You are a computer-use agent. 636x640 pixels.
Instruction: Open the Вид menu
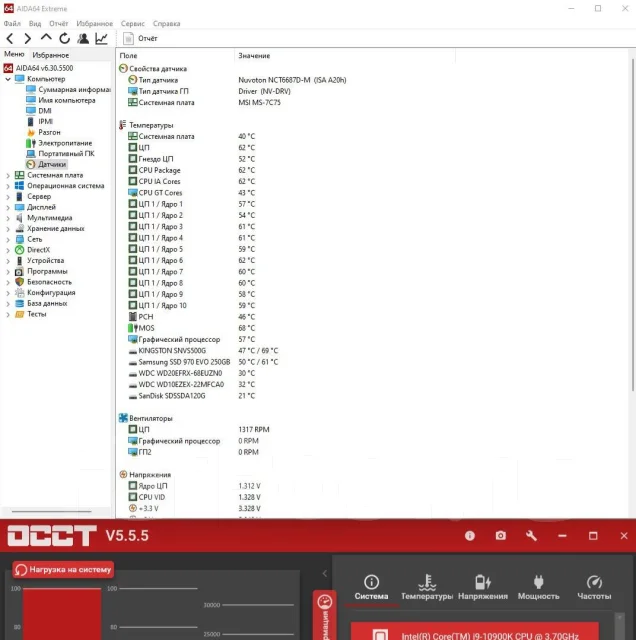click(x=35, y=24)
